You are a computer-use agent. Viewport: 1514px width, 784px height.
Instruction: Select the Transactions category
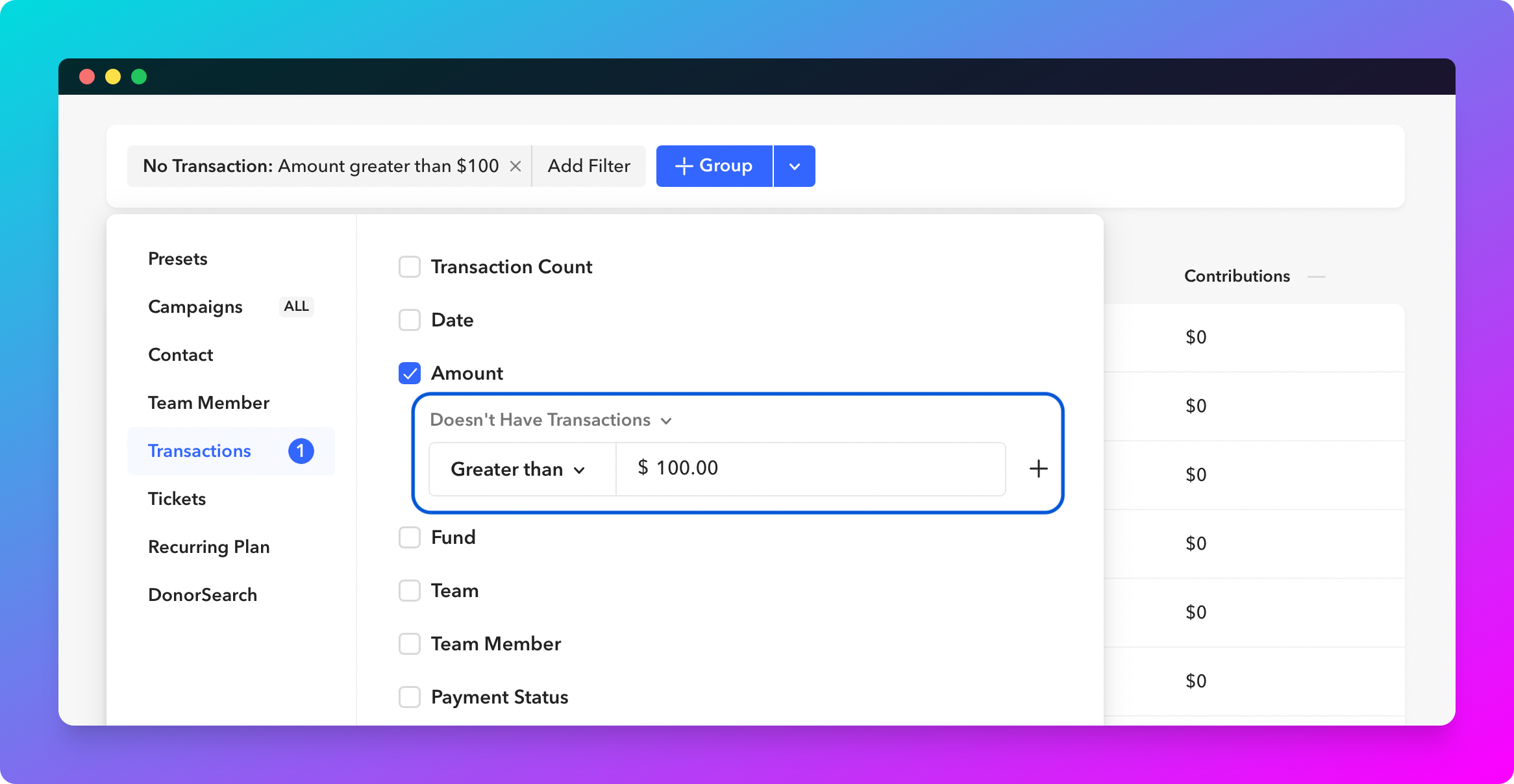(231, 451)
